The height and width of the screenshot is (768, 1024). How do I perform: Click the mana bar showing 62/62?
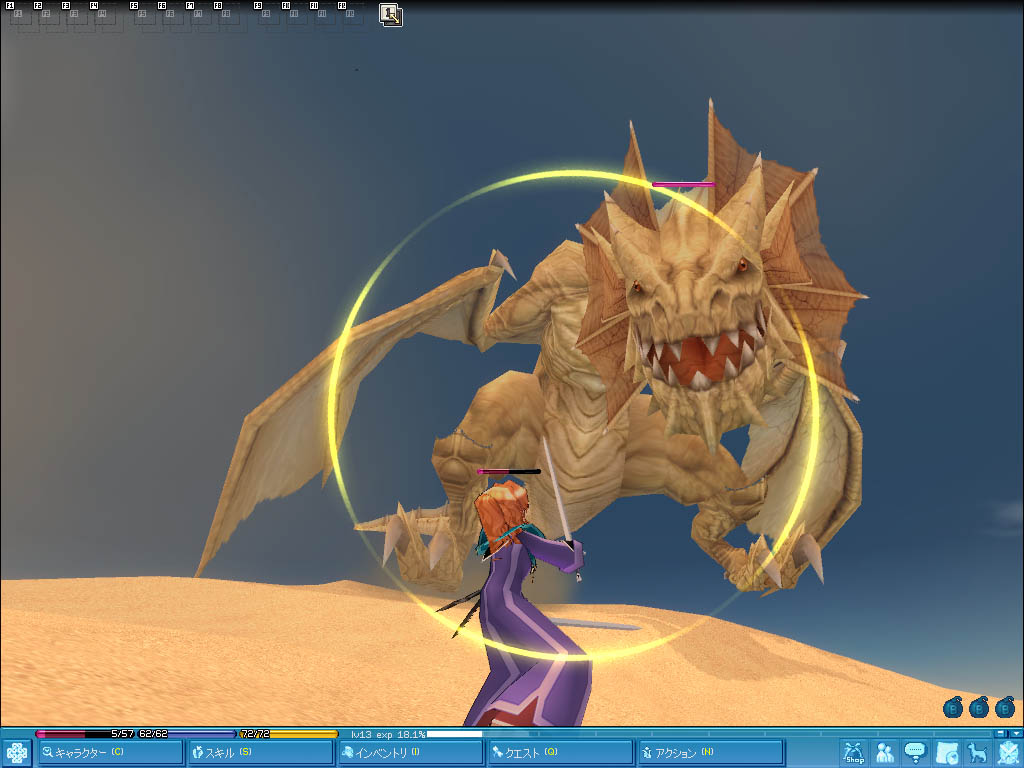187,734
